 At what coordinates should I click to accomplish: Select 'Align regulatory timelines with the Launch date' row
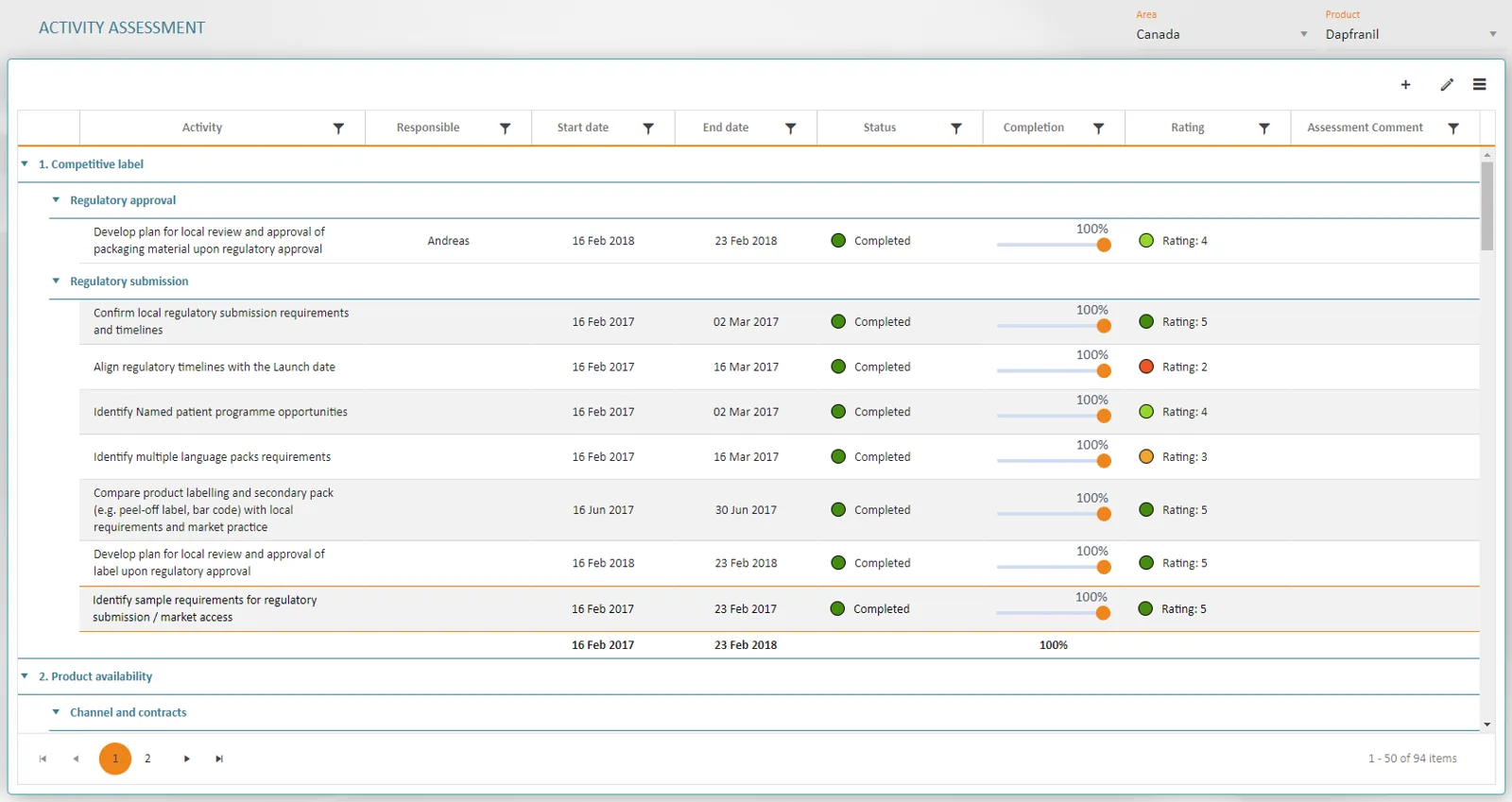click(x=780, y=367)
